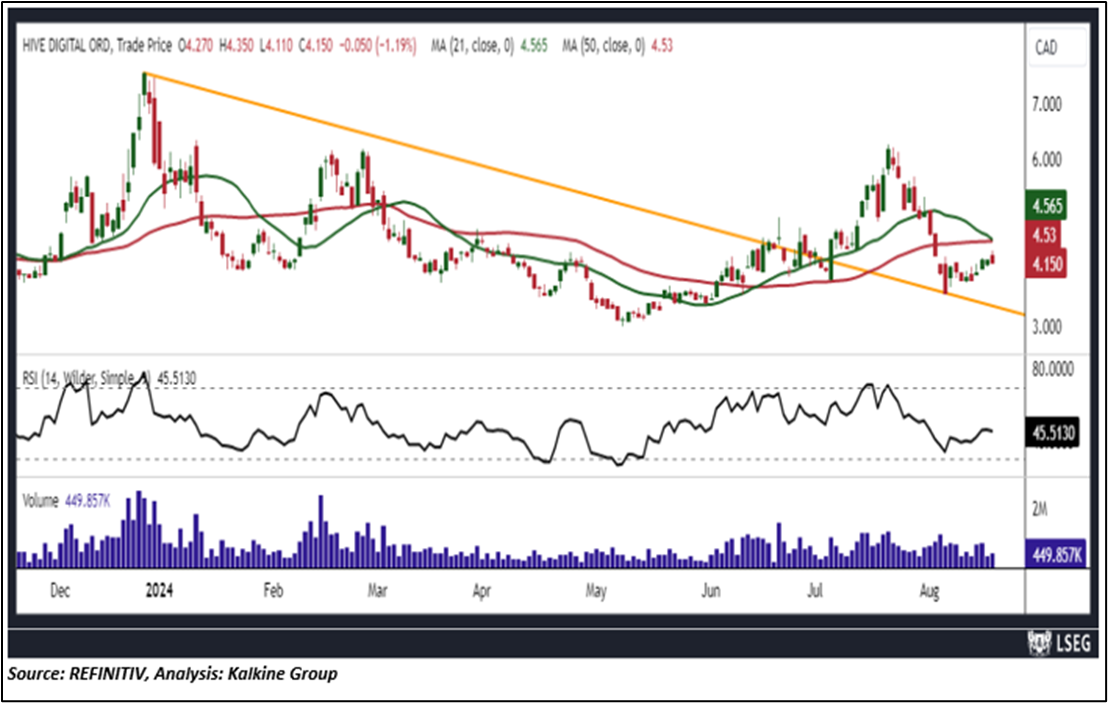Viewport: 1108px width, 703px height.
Task: Click the 2M volume axis label
Action: pos(1039,509)
